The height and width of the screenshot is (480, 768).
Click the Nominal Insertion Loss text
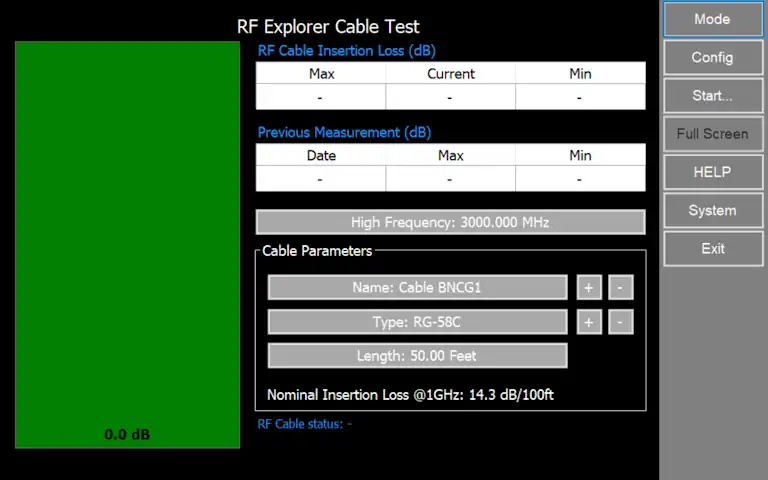click(410, 395)
